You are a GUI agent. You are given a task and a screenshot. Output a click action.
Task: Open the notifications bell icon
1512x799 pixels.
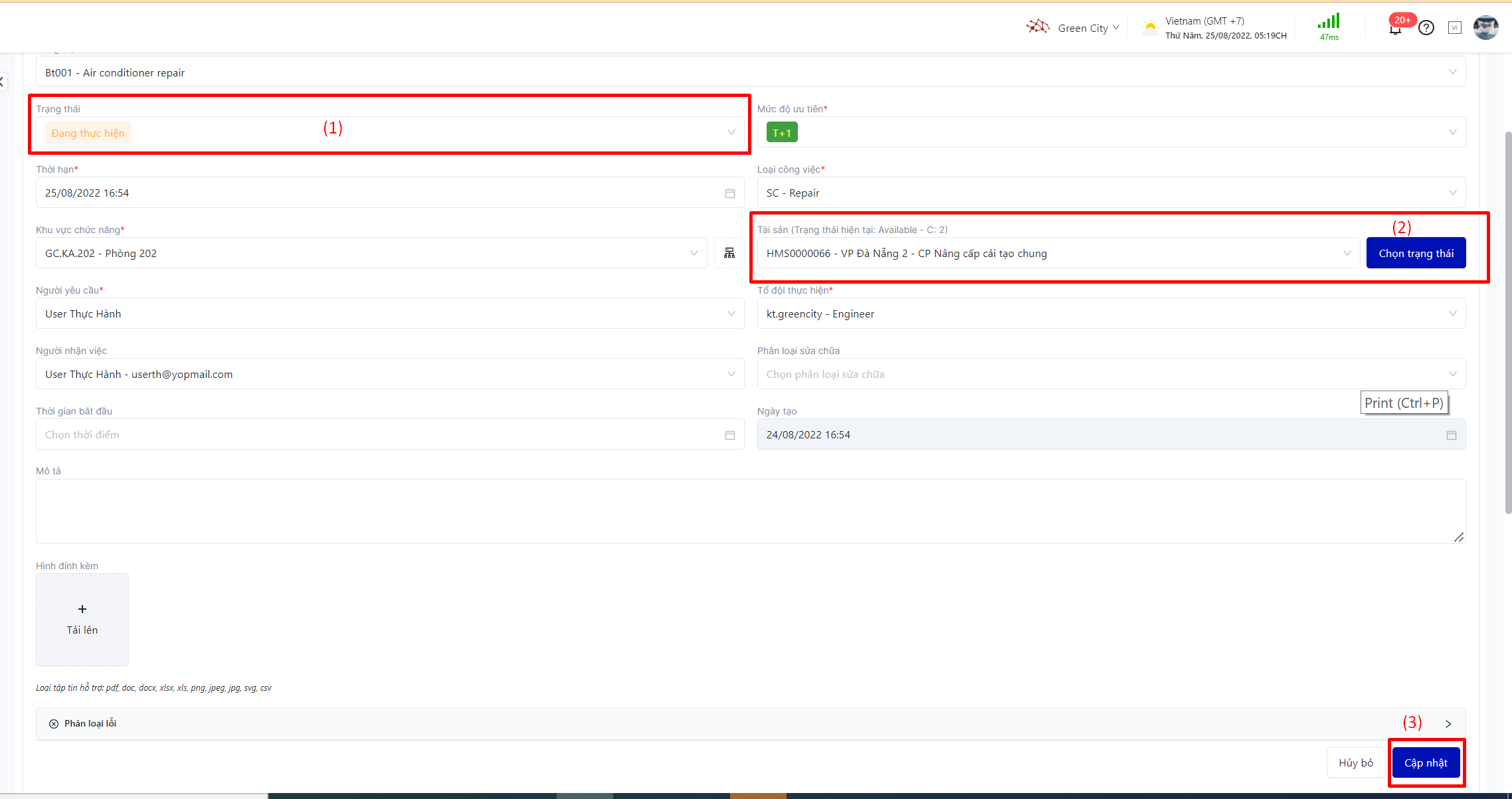click(x=1395, y=29)
